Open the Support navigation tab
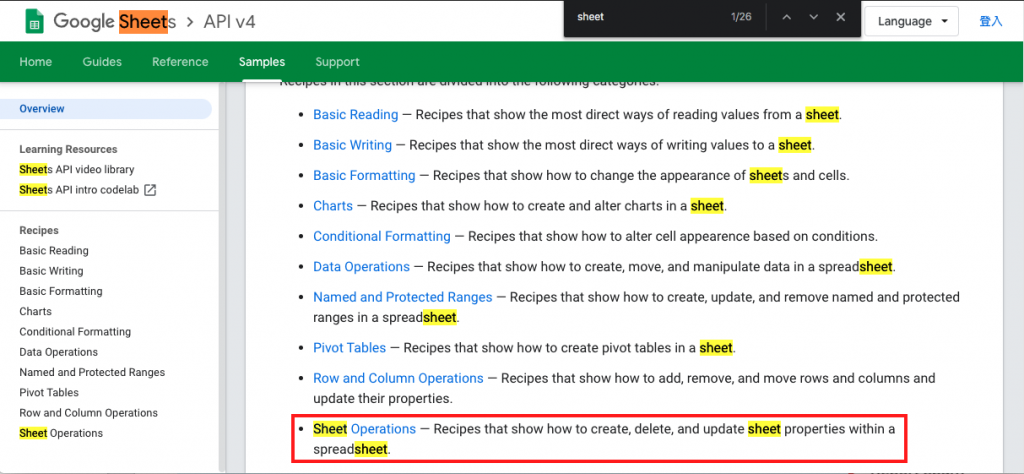 point(337,62)
